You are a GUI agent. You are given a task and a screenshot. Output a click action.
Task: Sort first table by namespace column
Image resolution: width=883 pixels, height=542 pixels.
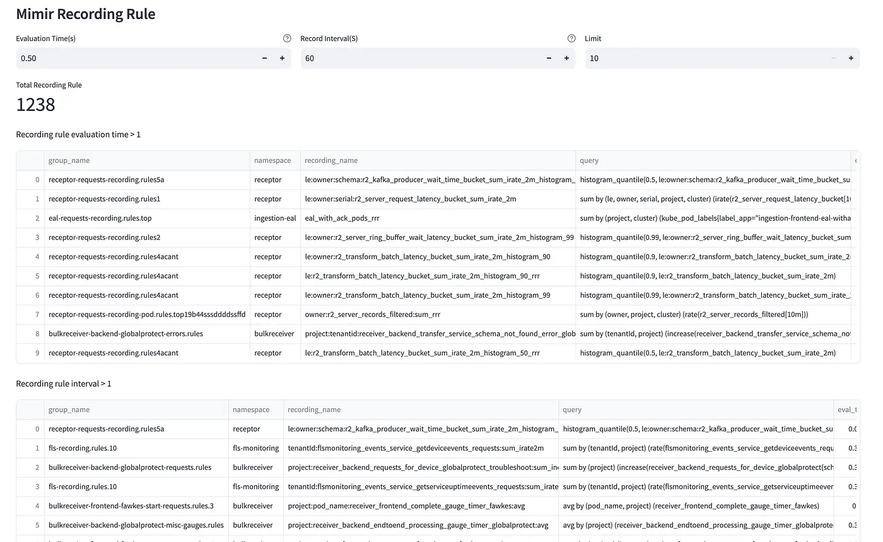(x=274, y=161)
